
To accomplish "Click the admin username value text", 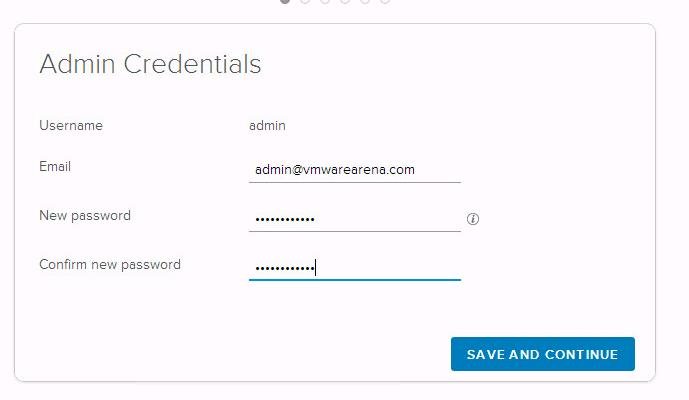I will [x=267, y=126].
